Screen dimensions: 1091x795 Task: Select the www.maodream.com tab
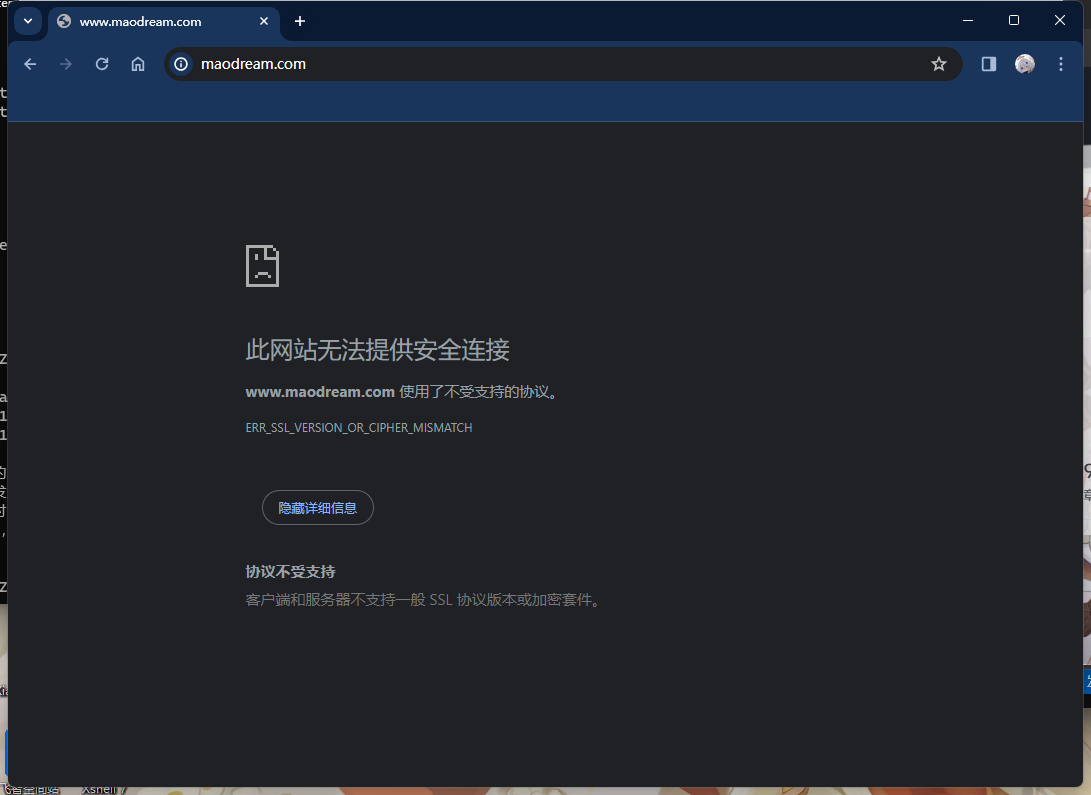coord(164,22)
